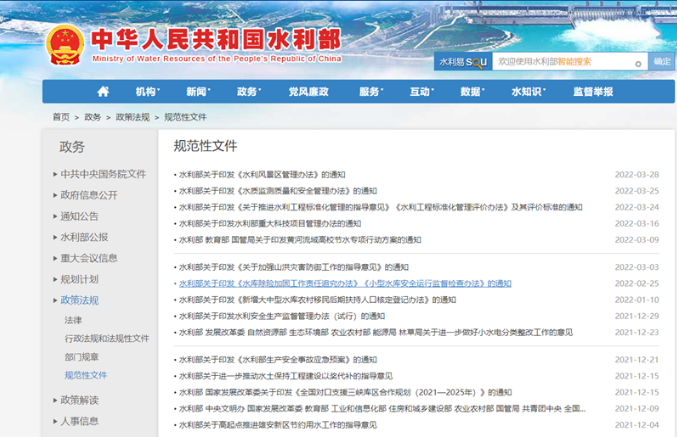Open the 政务 navigation menu
677x438 pixels.
249,92
